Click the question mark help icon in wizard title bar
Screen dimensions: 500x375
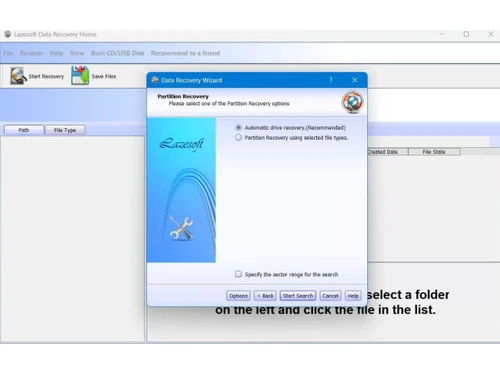(331, 80)
